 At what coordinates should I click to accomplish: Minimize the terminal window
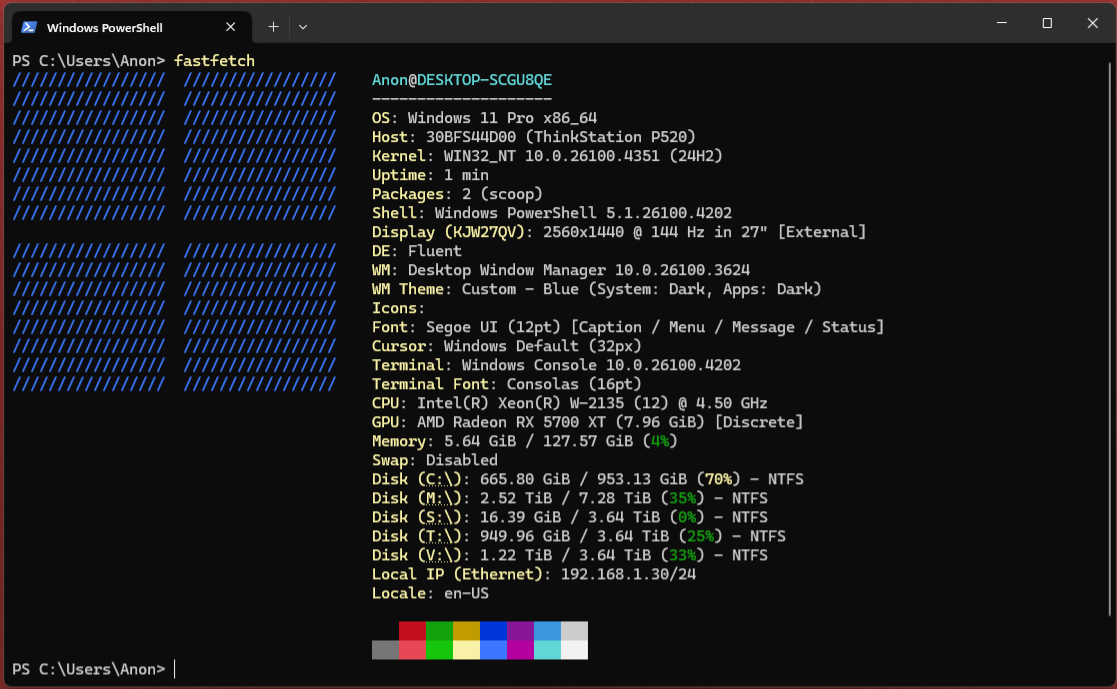pyautogui.click(x=1002, y=23)
